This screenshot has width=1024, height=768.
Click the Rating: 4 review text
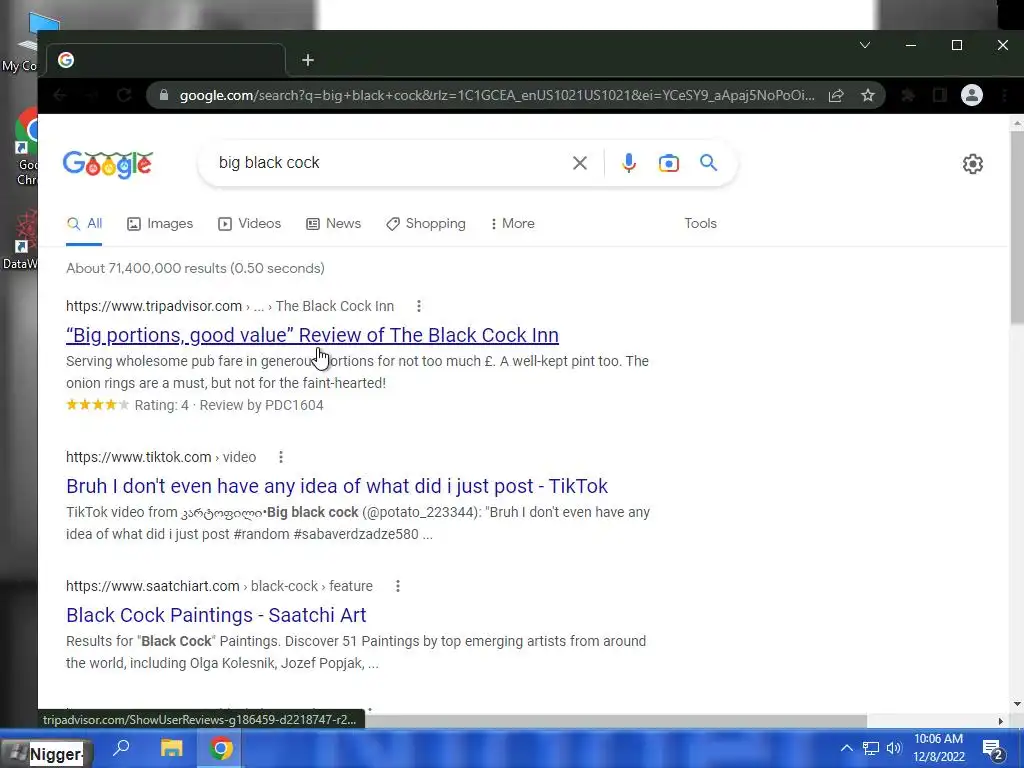point(161,406)
